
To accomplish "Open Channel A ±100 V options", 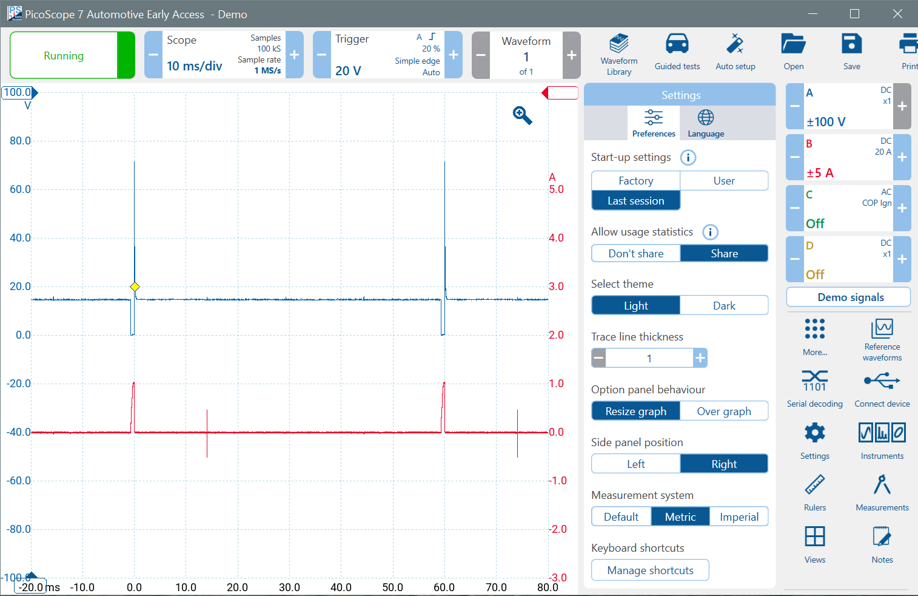I will [x=848, y=107].
